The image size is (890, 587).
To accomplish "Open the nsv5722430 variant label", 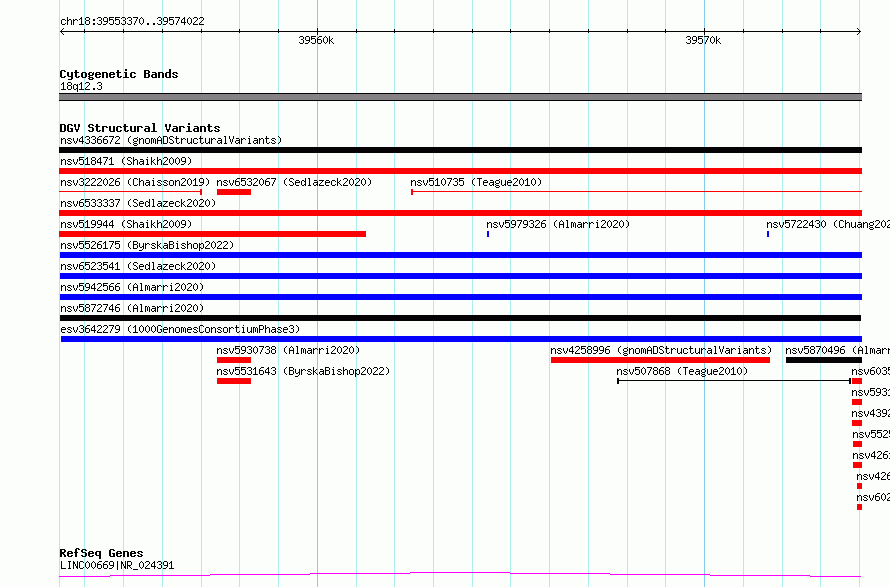I will point(828,224).
